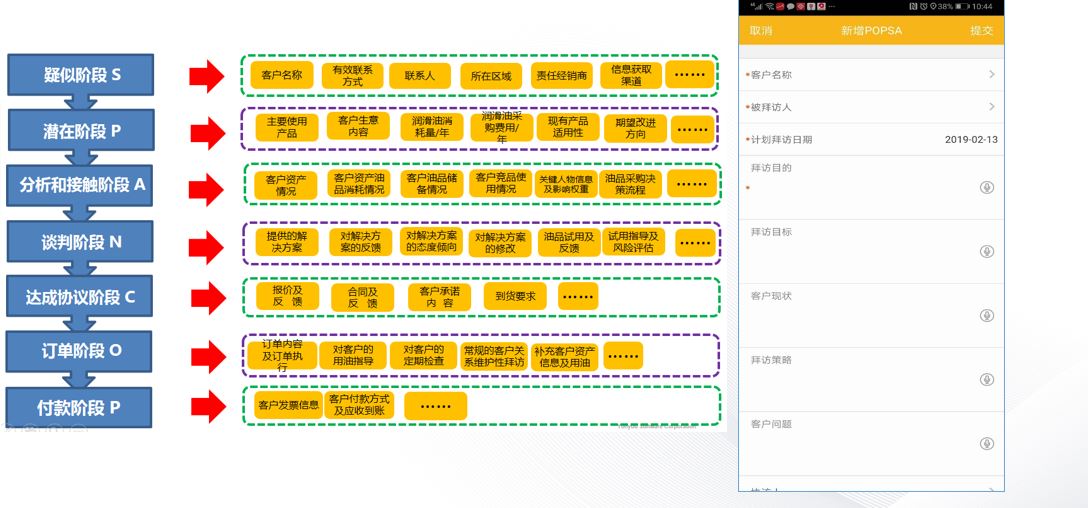Image resolution: width=1088 pixels, height=508 pixels.
Task: Pick the 计划拜访日期 value 2019-02-13
Action: [971, 139]
